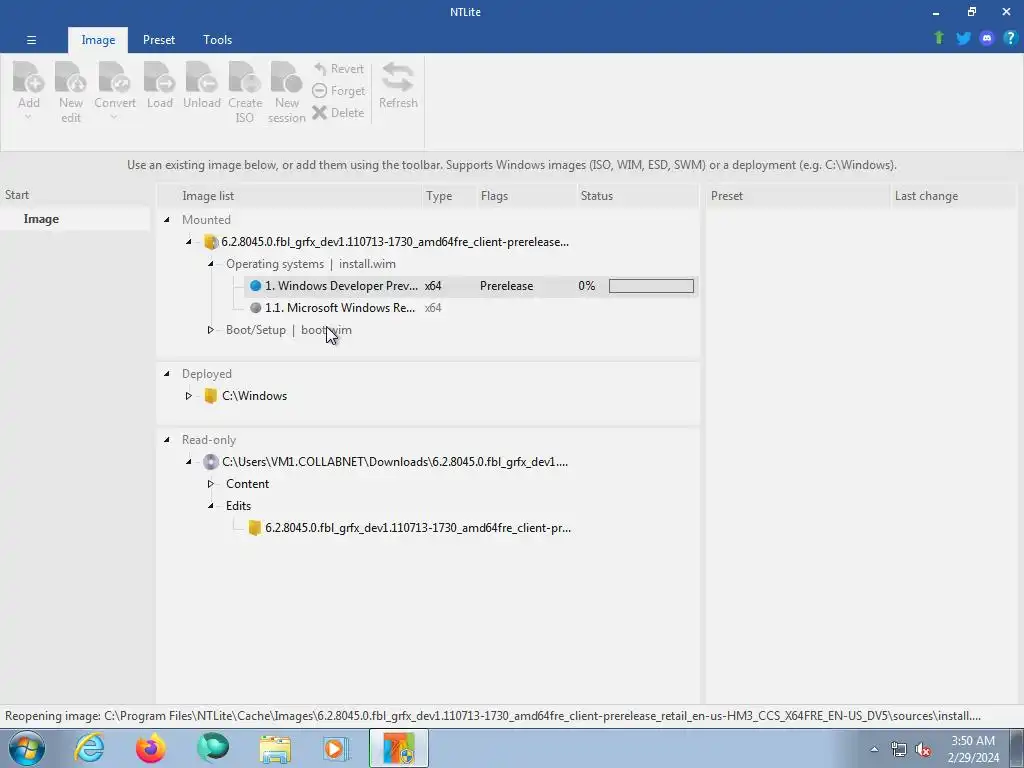
Task: Open the hamburger menu button
Action: tap(31, 40)
